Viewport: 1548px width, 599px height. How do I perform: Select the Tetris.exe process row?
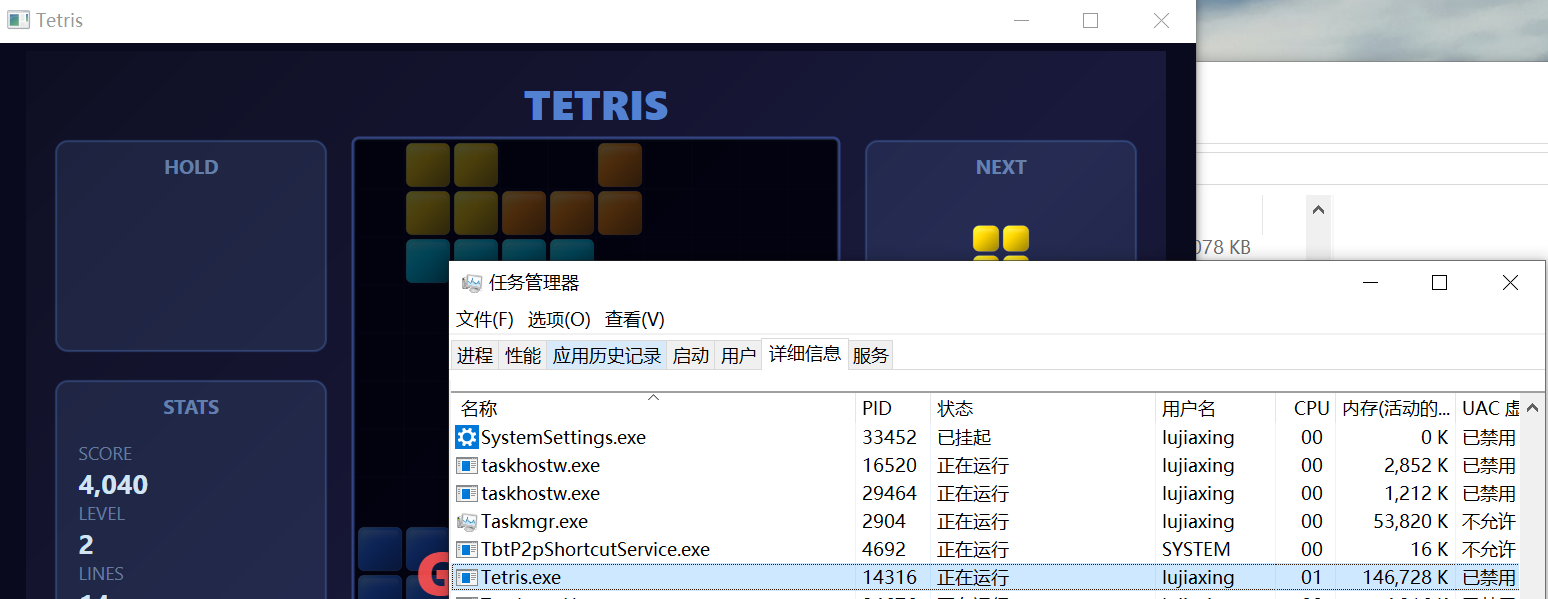pos(700,577)
